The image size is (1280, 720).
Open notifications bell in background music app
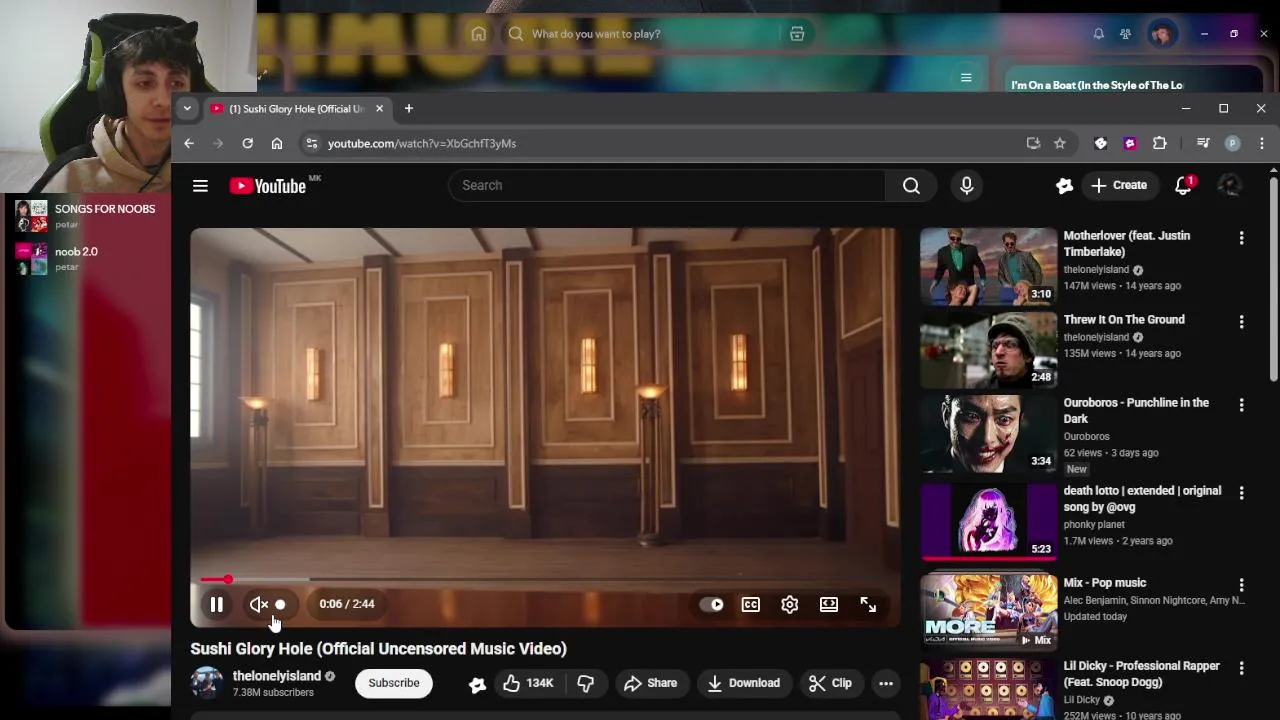click(1098, 34)
